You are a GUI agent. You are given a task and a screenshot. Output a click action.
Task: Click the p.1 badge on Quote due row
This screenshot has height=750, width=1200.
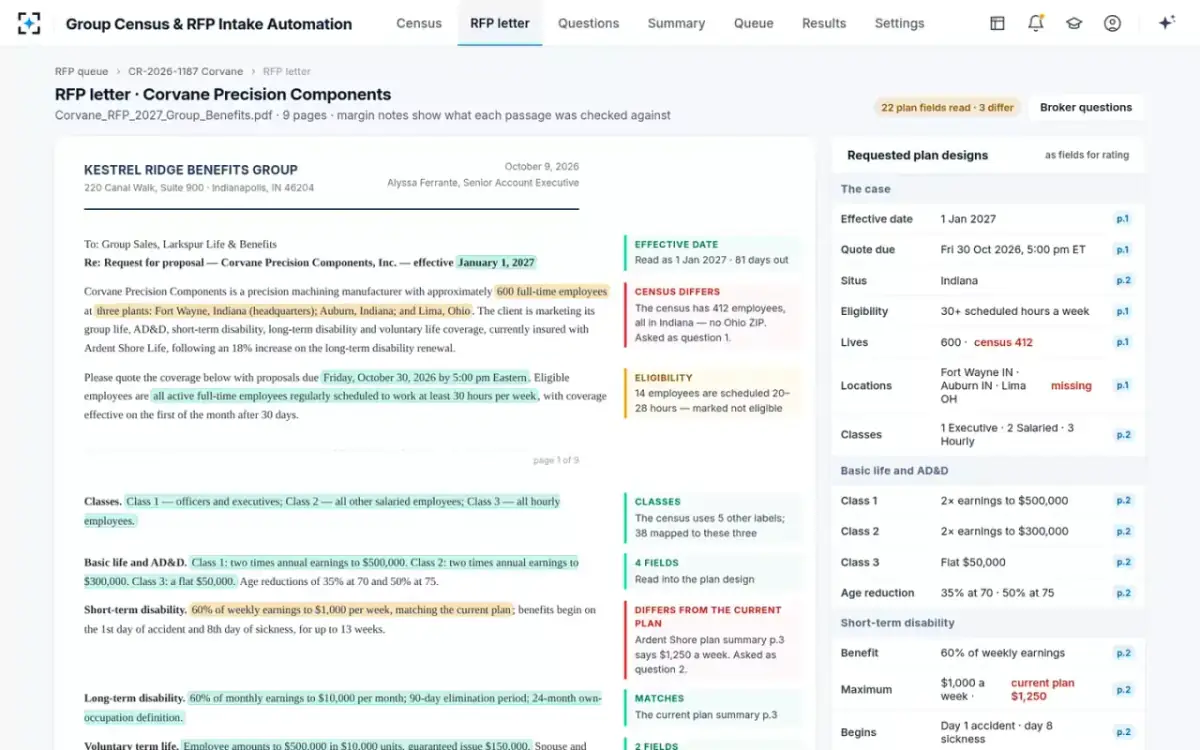click(1123, 250)
